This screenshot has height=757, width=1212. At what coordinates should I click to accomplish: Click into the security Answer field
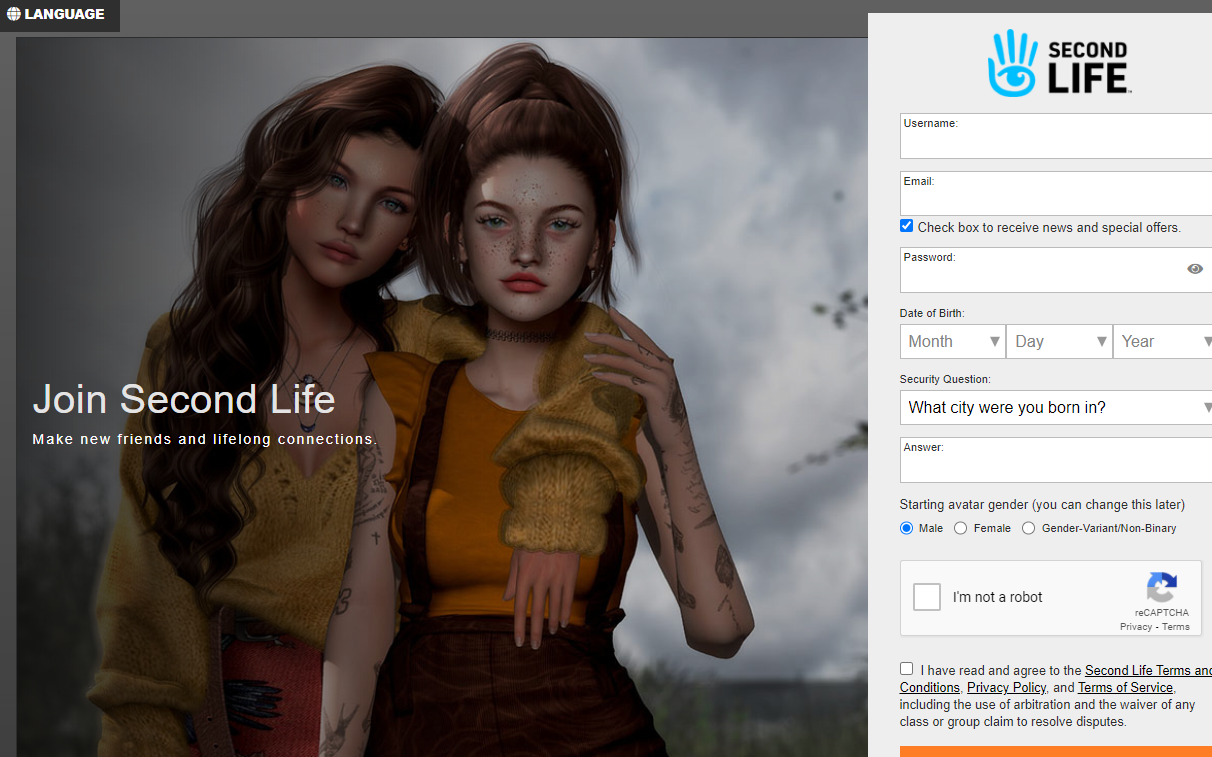click(x=1056, y=460)
